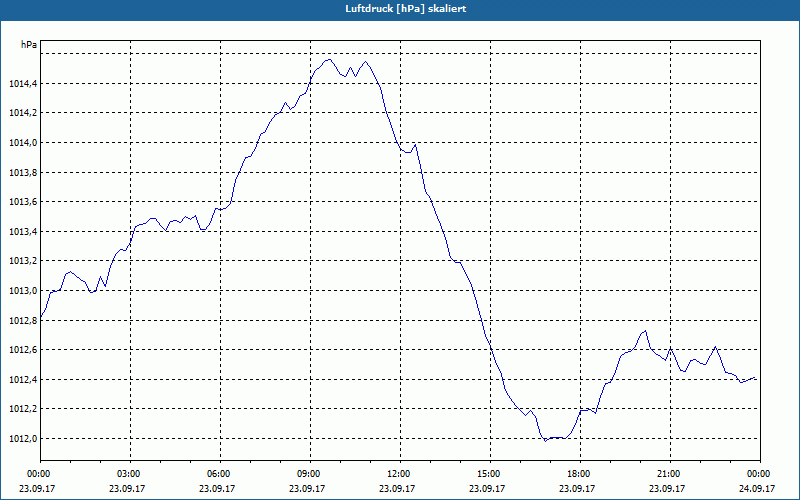Select the 1014,0 pressure axis label

tap(23, 143)
